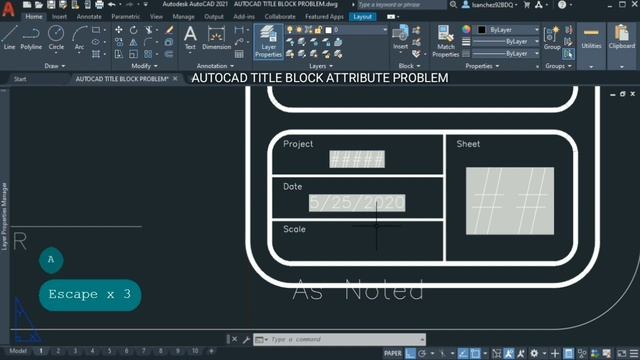The width and height of the screenshot is (640, 360).
Task: Toggle PAPER space button in status bar
Action: [x=393, y=353]
